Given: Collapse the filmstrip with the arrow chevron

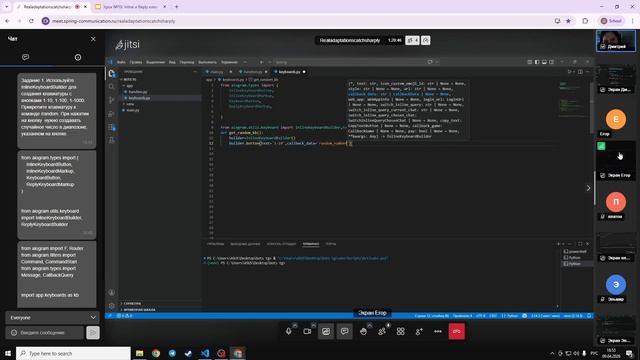Looking at the screenshot, I should [x=588, y=188].
